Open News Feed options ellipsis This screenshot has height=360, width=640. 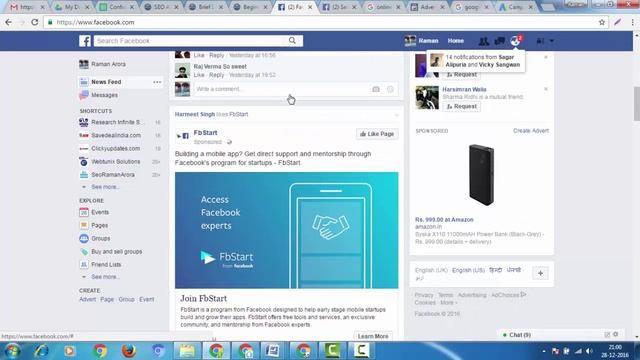(x=157, y=82)
